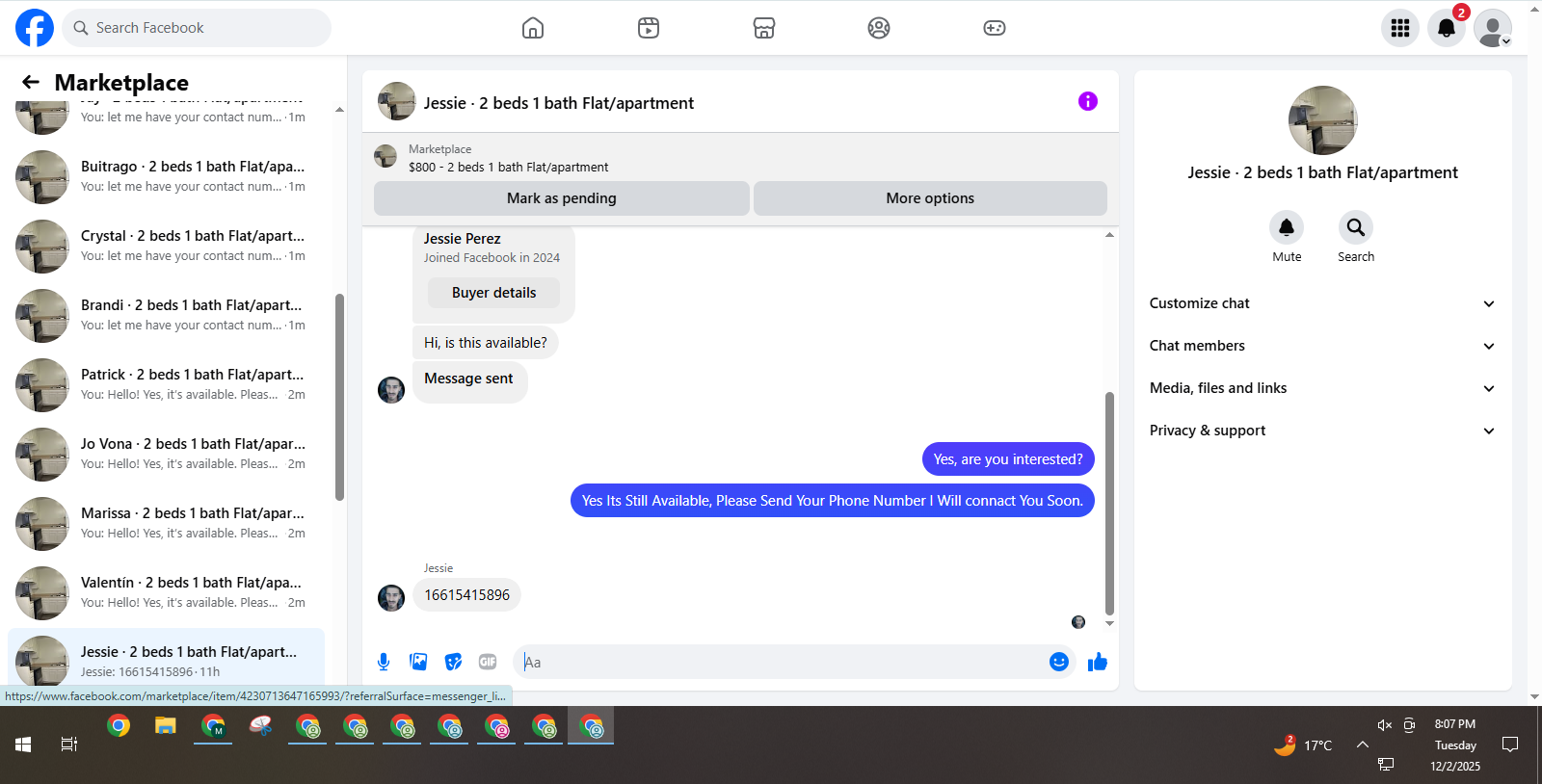Choose a sticker from sticker icon
Viewport: 1542px width, 784px height.
[453, 662]
